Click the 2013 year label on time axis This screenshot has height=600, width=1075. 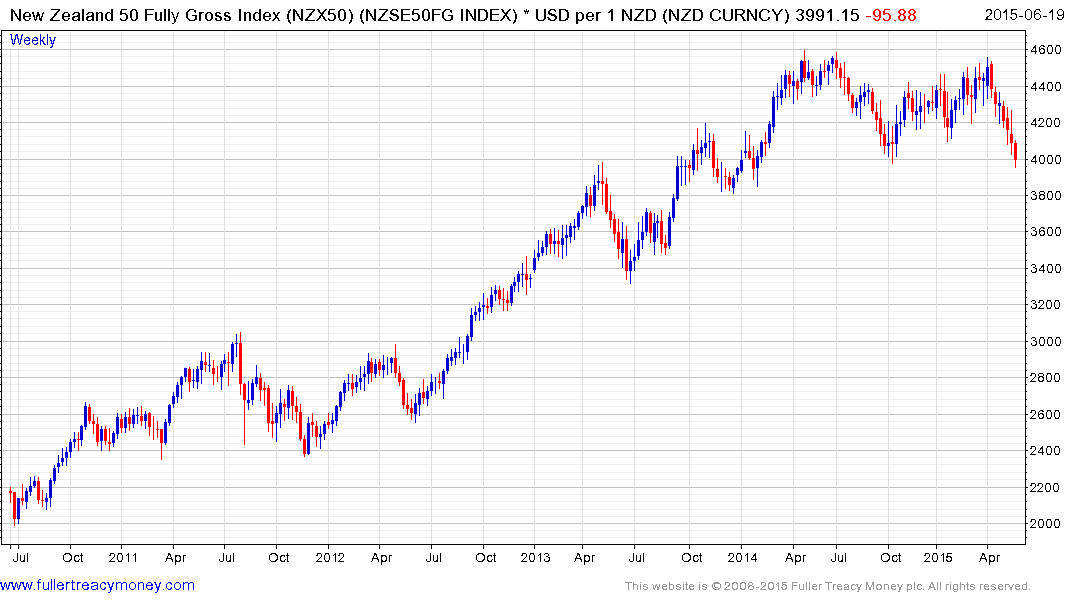535,557
